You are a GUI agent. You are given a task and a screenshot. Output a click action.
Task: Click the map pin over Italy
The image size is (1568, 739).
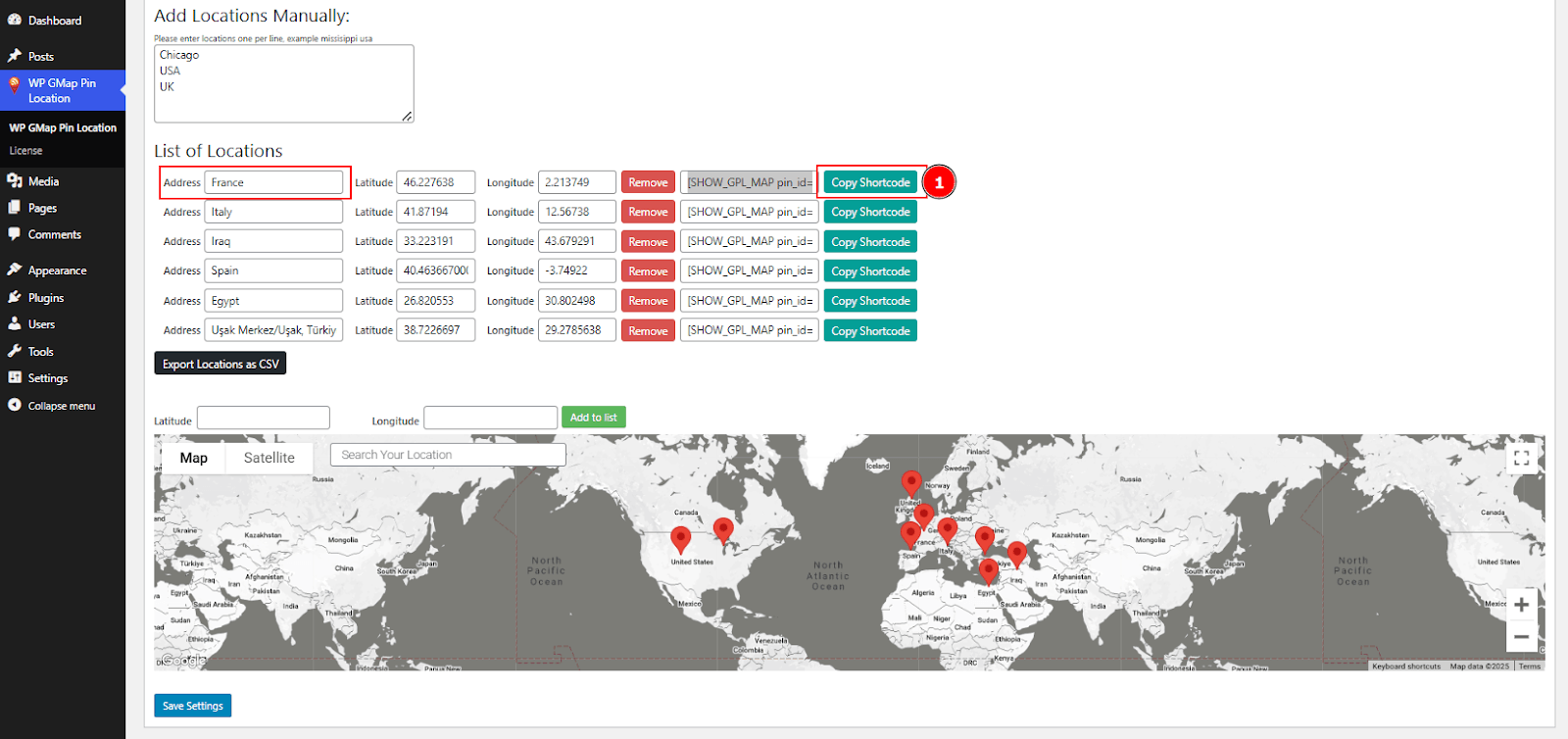[947, 531]
